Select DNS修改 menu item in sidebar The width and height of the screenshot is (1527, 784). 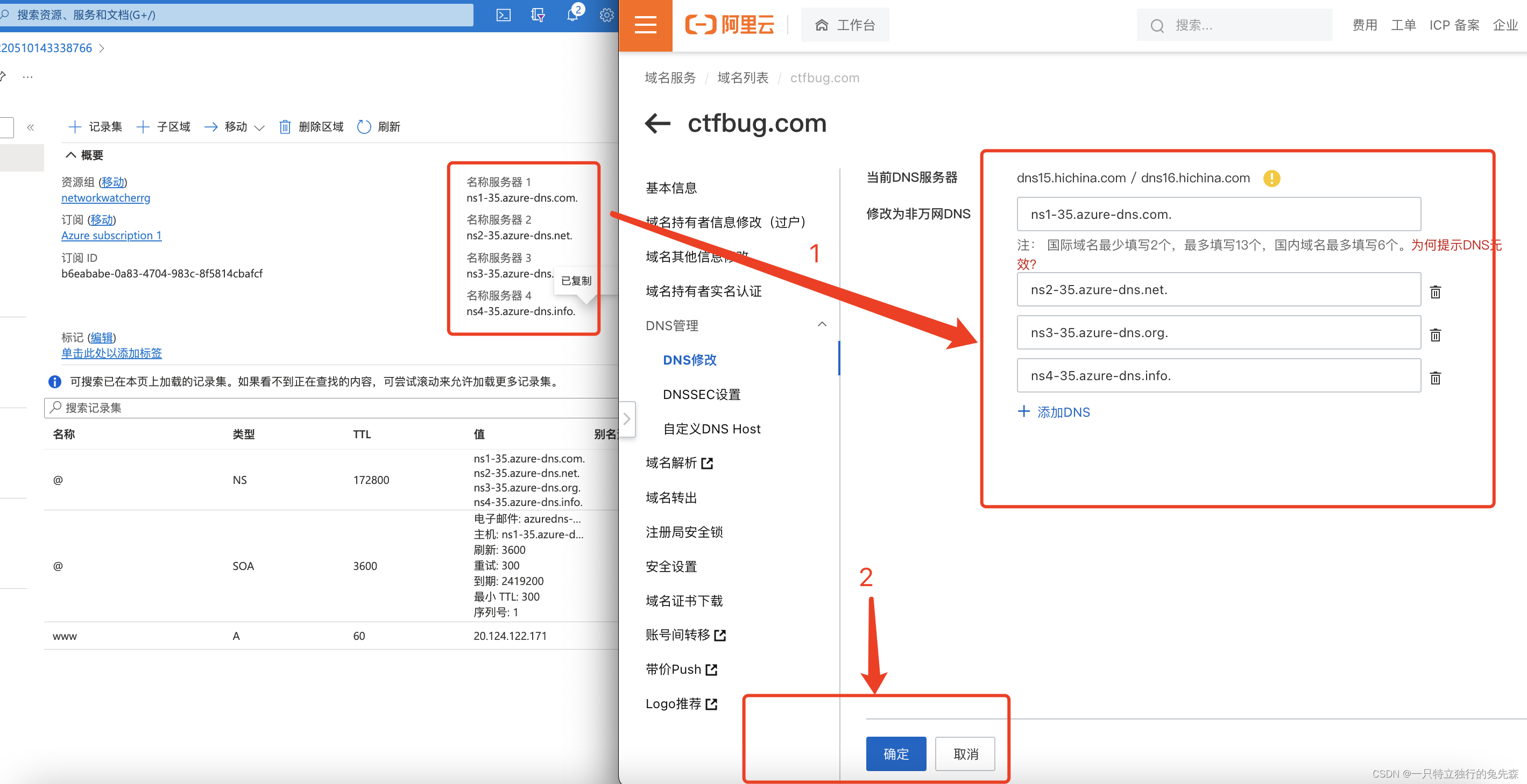click(690, 359)
